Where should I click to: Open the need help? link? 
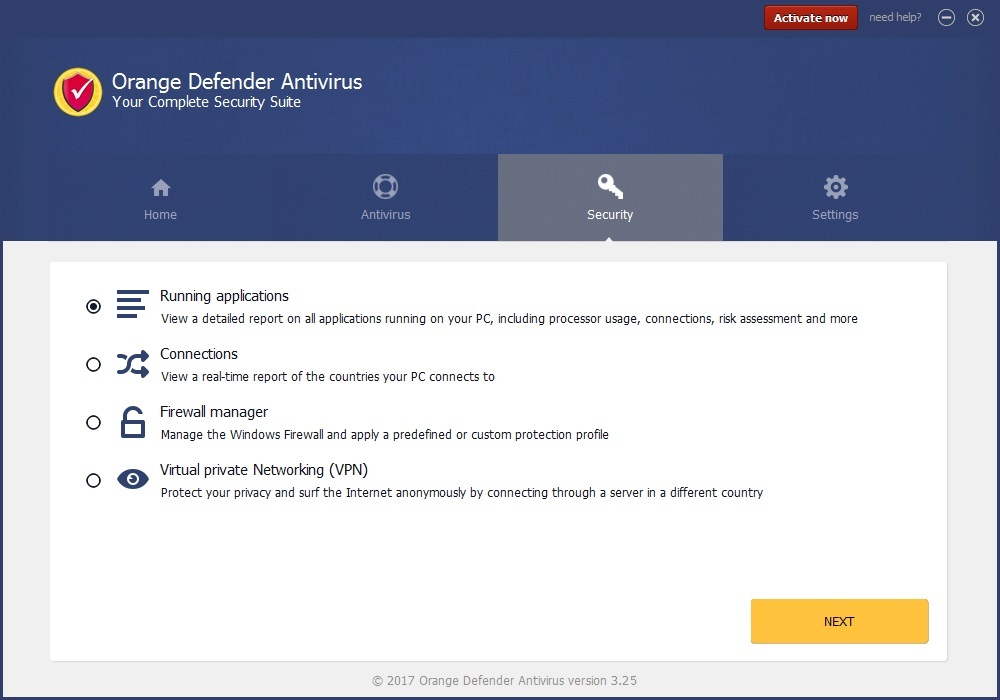pos(895,18)
